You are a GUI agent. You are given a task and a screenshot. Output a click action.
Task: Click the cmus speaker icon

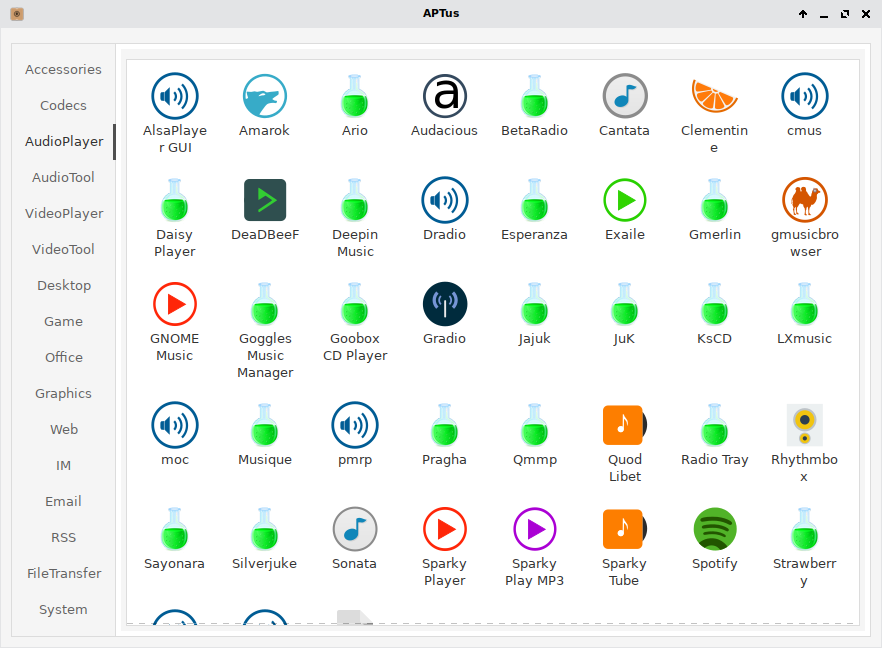point(804,96)
